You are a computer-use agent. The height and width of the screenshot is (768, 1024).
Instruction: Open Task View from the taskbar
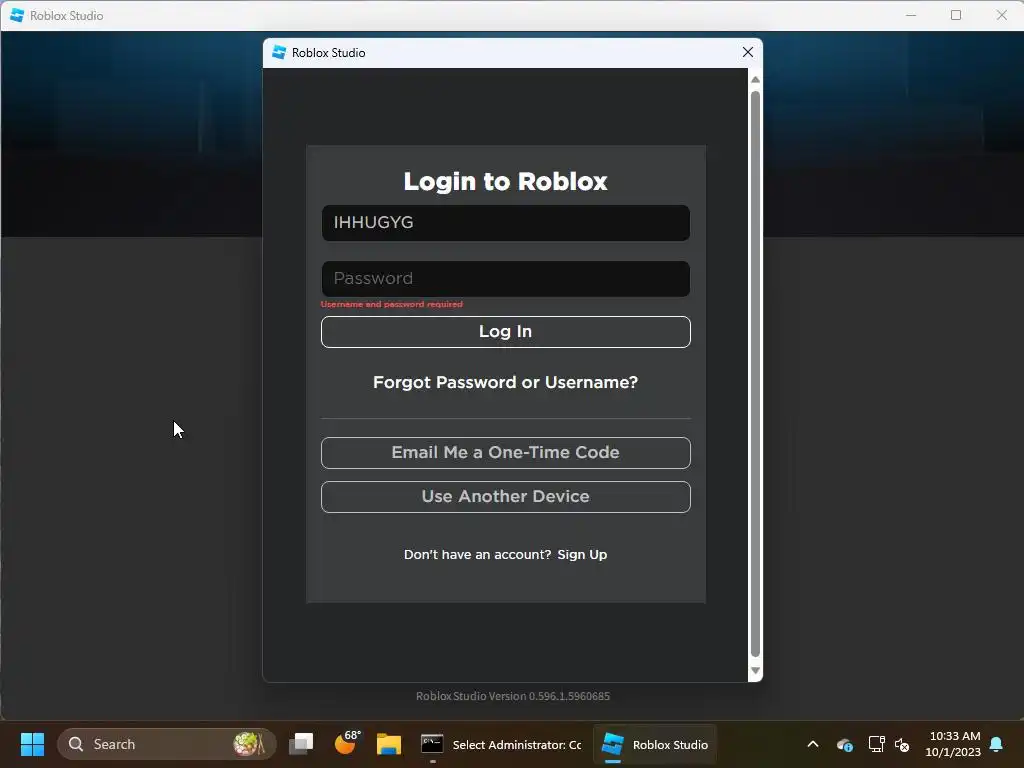coord(301,744)
